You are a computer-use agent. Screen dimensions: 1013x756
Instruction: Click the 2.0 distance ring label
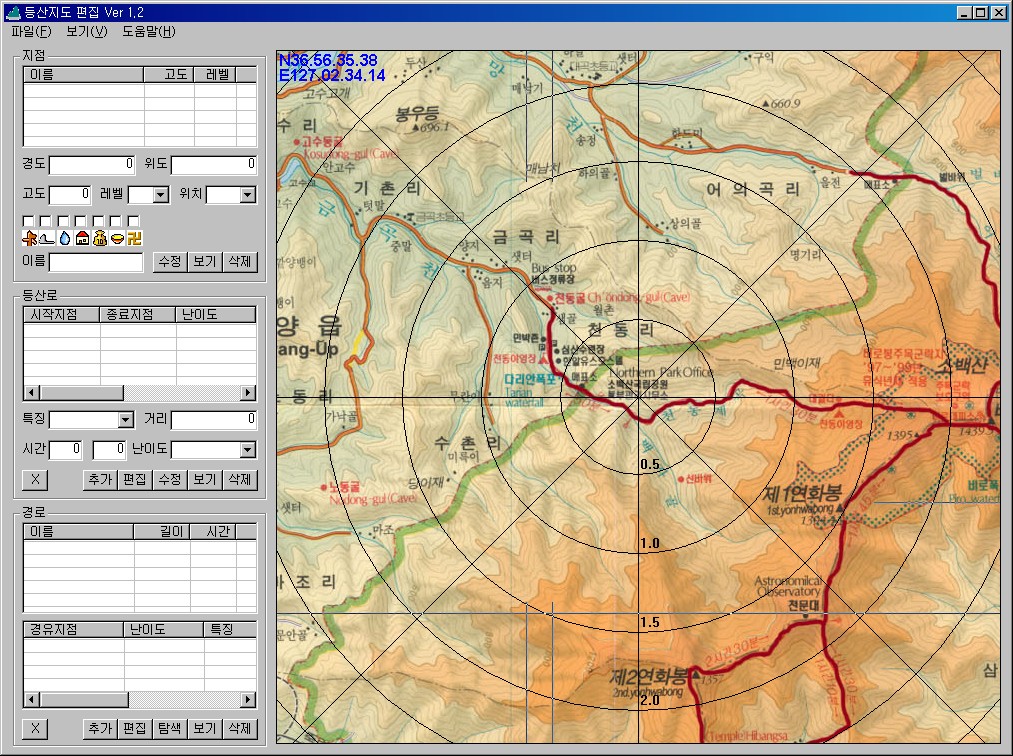(x=649, y=700)
